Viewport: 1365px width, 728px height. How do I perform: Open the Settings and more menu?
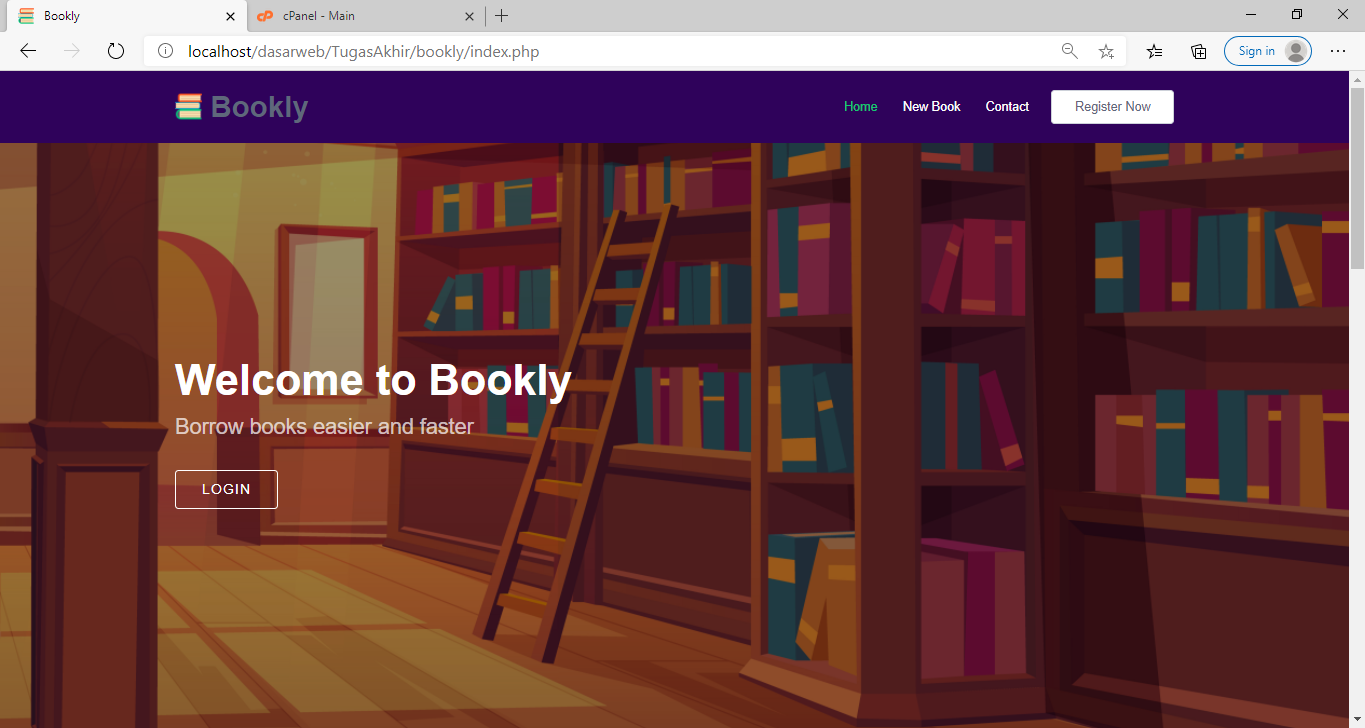[1338, 51]
